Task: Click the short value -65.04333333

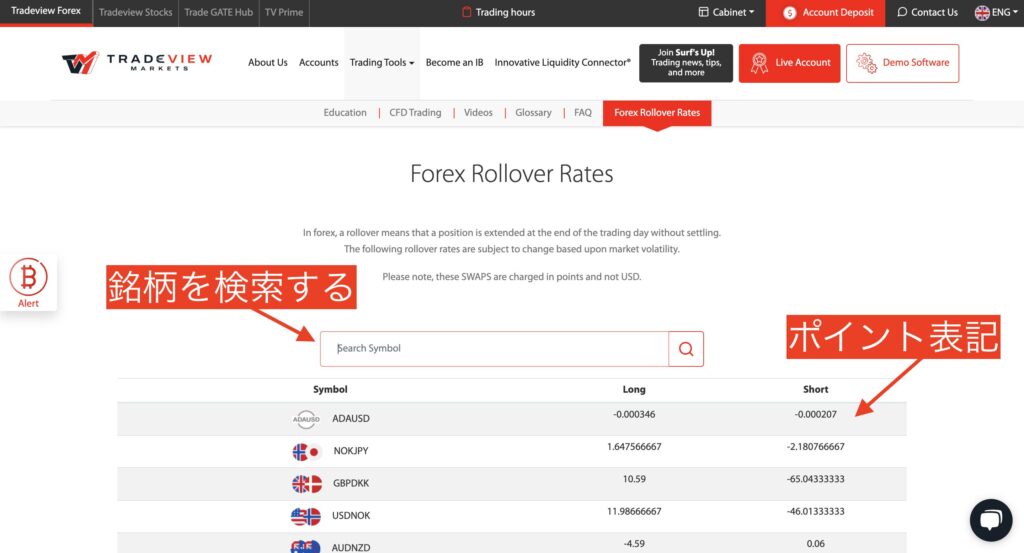Action: (x=816, y=479)
